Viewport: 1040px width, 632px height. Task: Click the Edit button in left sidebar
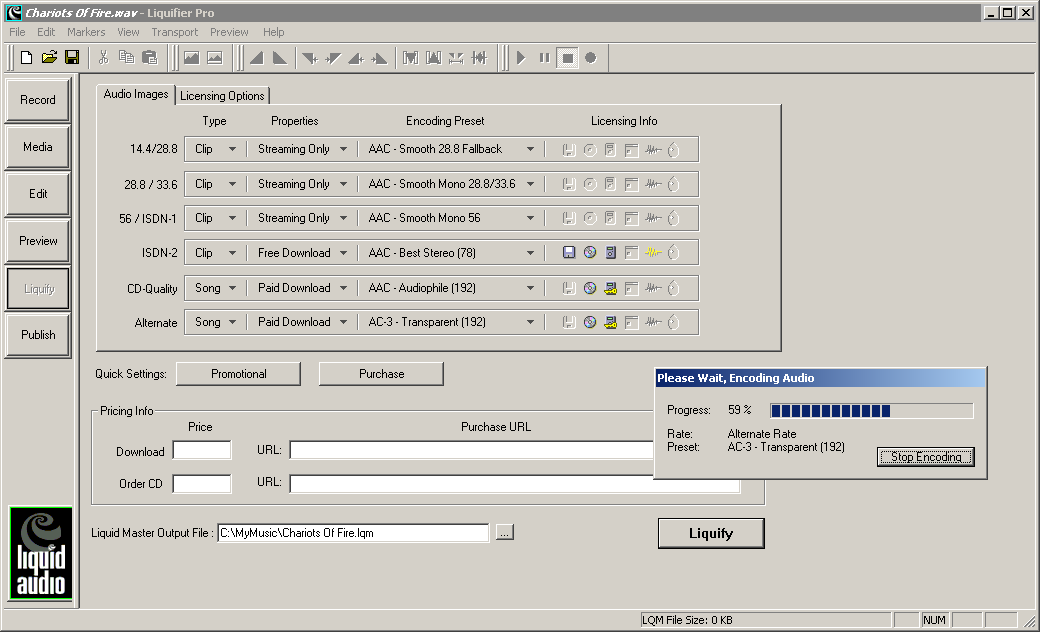point(38,194)
